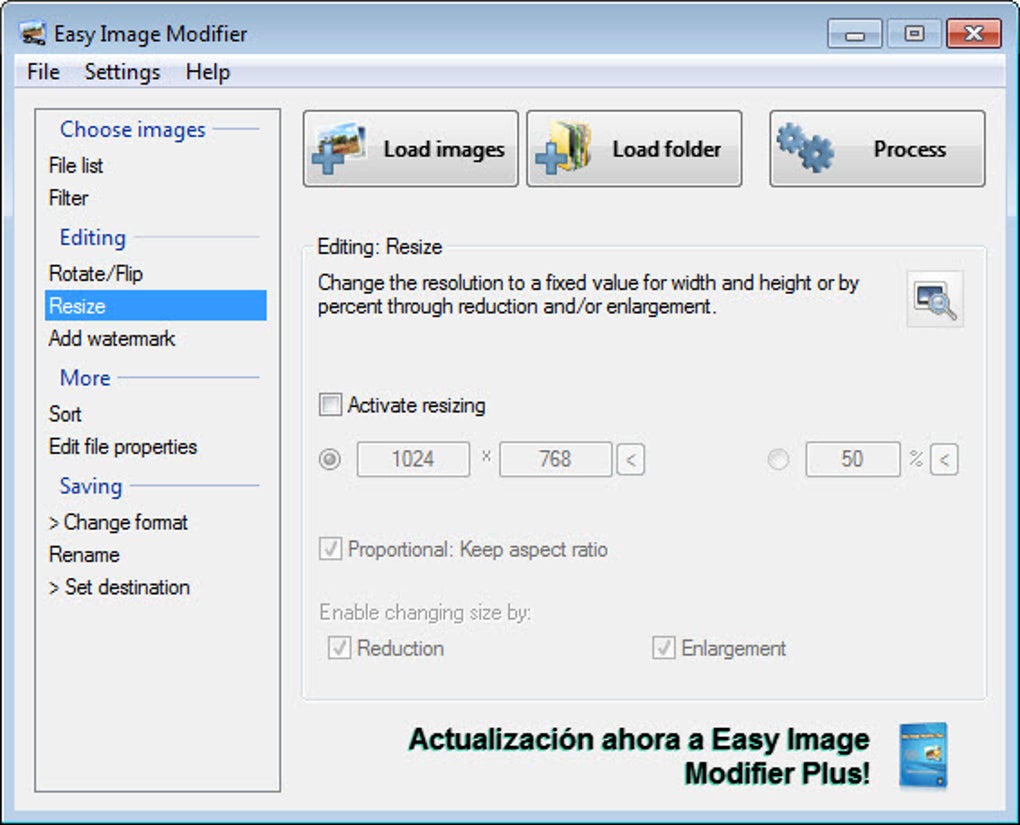Click the preview magnifier icon

point(935,299)
